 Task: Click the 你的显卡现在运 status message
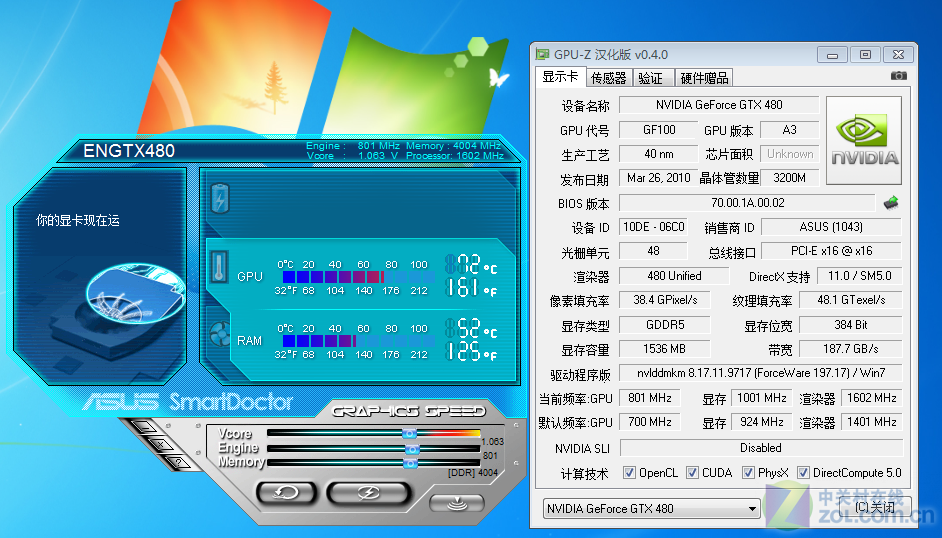tap(78, 220)
